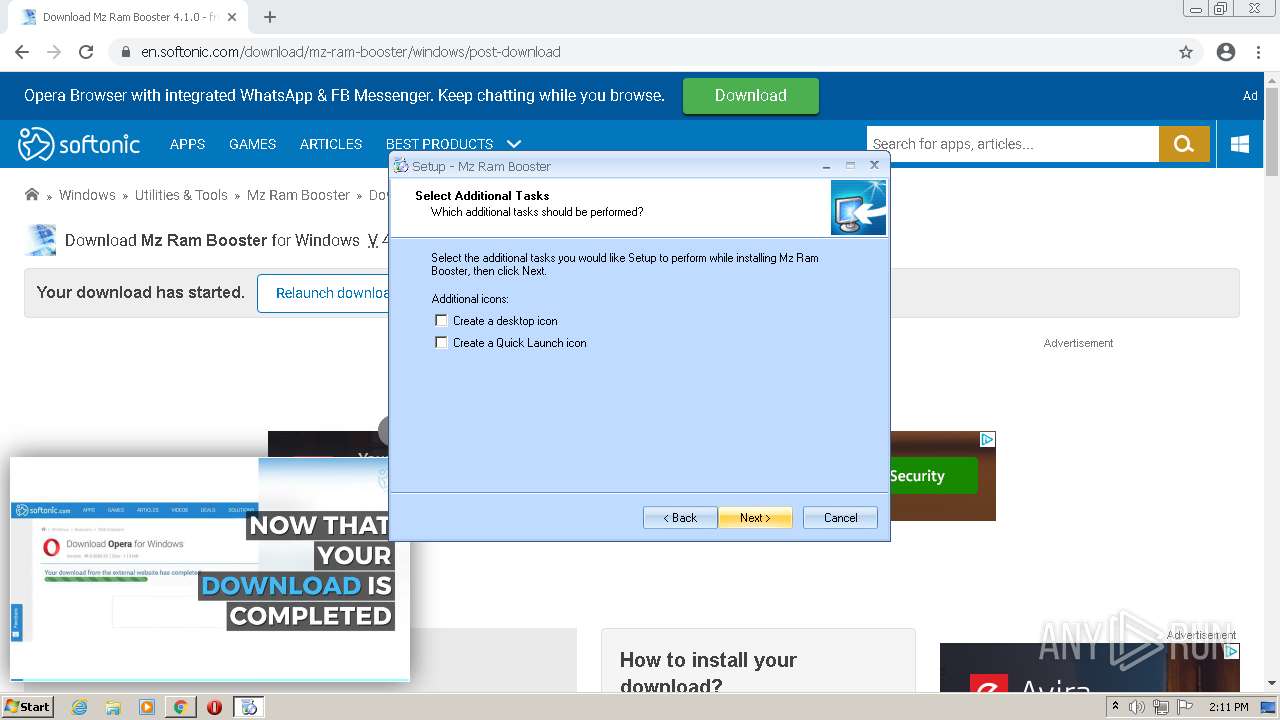Click the video thumbnail about completed download

click(x=210, y=570)
